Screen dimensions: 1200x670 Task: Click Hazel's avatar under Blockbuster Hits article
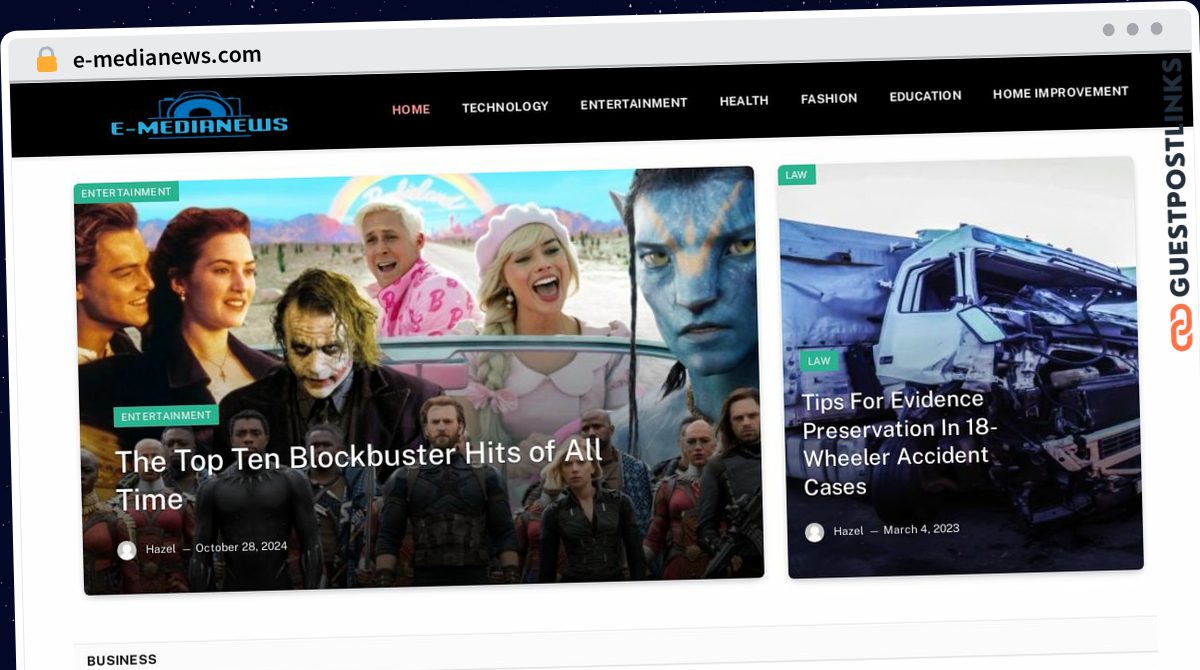[127, 550]
